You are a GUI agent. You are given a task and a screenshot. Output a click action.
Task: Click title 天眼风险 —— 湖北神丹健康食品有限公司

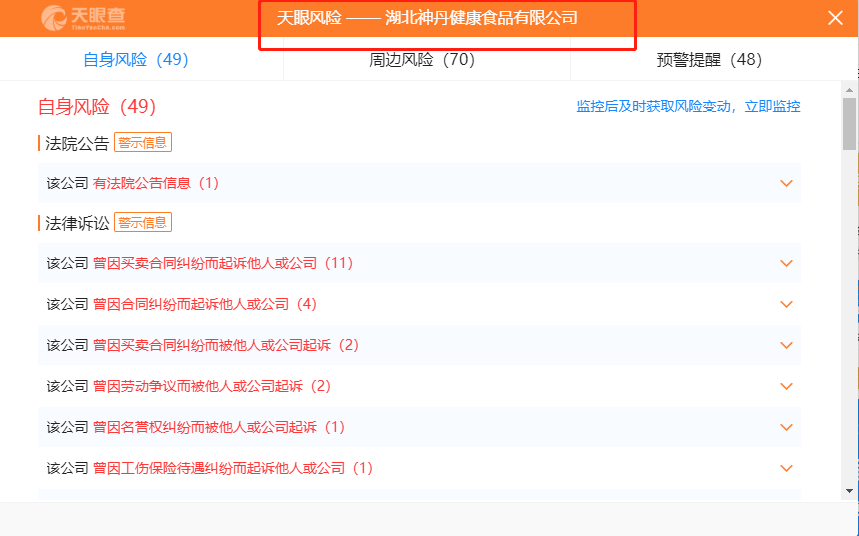click(427, 18)
